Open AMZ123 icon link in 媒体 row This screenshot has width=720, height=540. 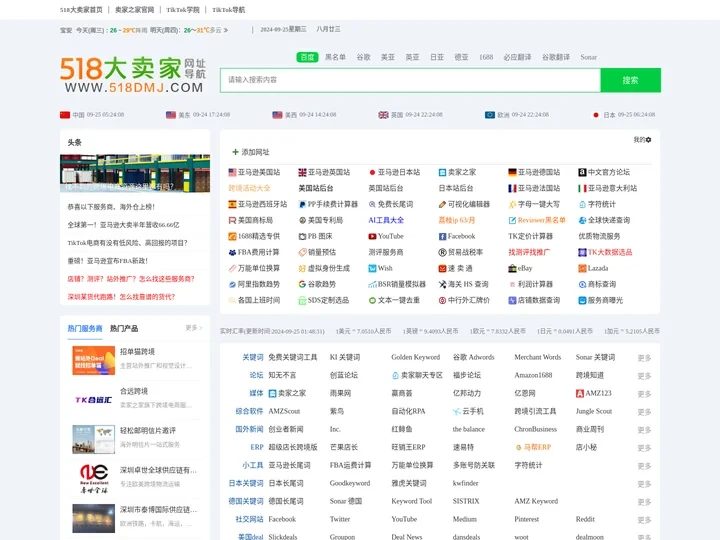tap(594, 393)
